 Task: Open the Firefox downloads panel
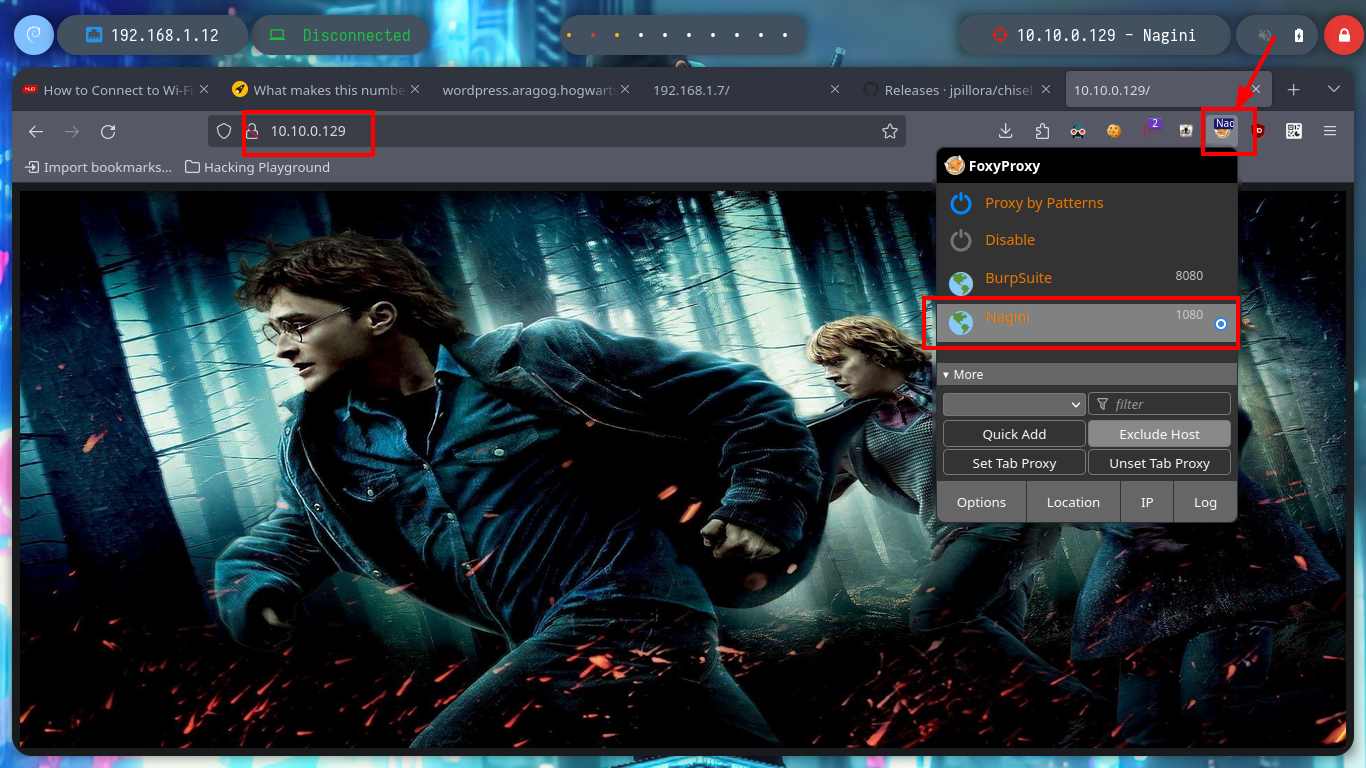(x=1006, y=131)
